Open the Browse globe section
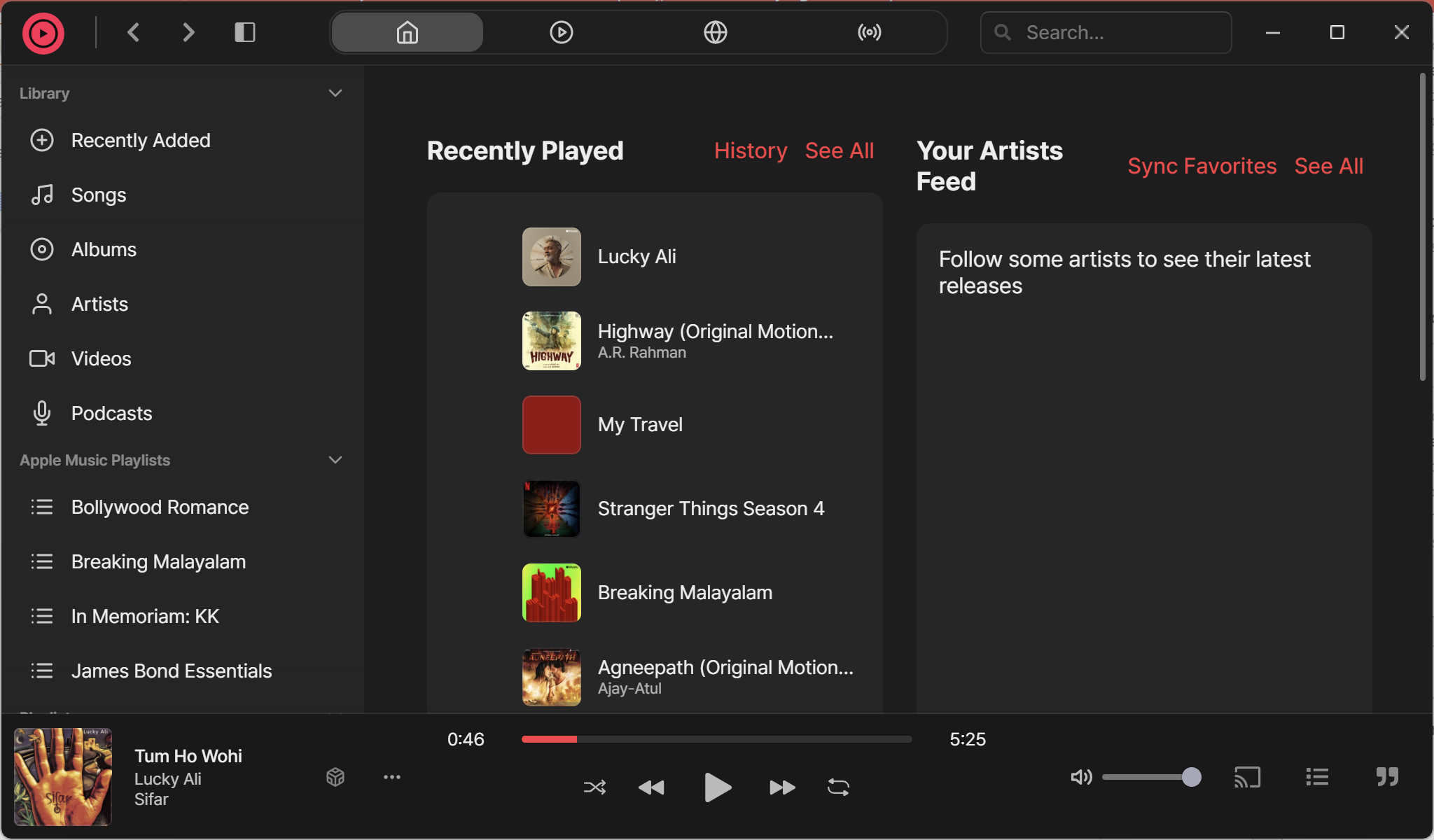 pyautogui.click(x=715, y=31)
